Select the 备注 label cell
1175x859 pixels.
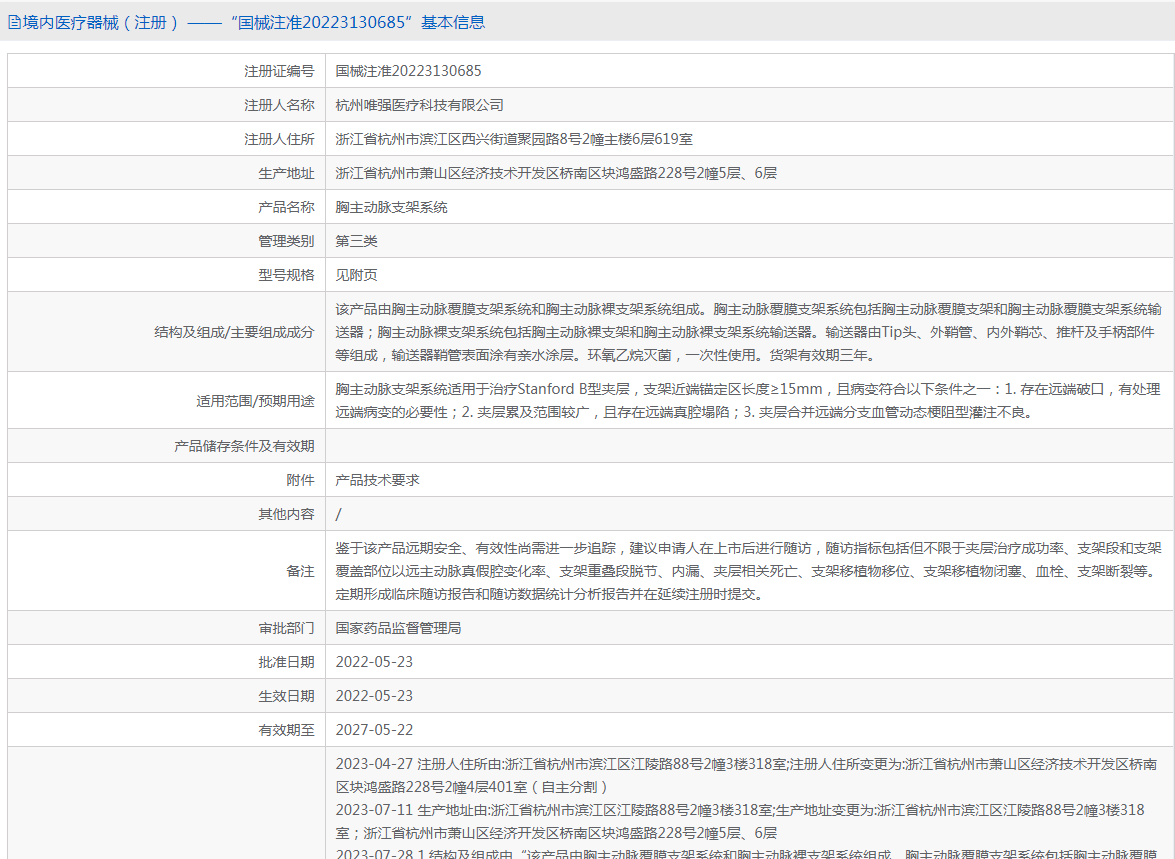point(300,571)
